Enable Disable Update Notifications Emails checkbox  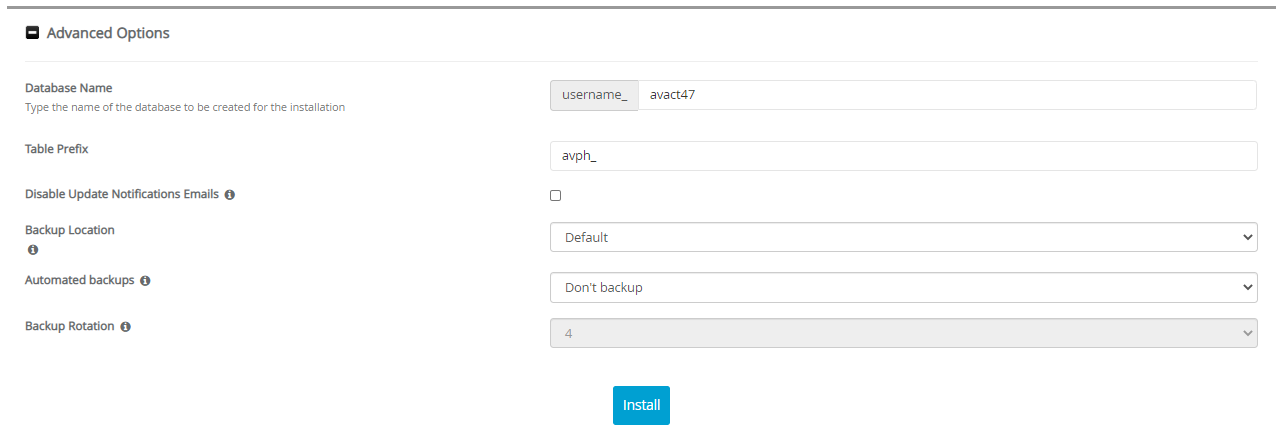point(556,196)
